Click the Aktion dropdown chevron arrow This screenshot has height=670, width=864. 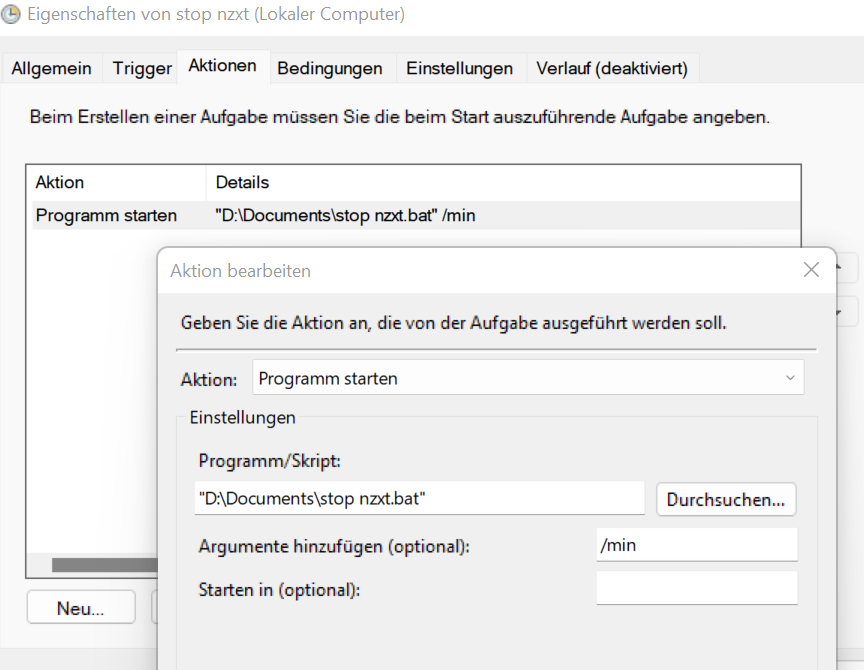tap(789, 378)
